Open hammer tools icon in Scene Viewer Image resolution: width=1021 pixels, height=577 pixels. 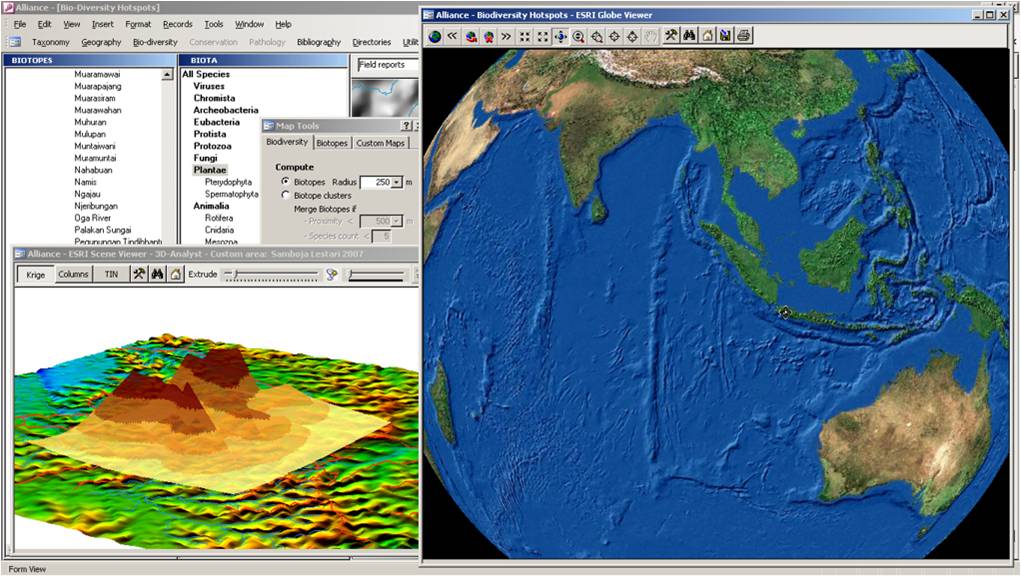point(139,274)
